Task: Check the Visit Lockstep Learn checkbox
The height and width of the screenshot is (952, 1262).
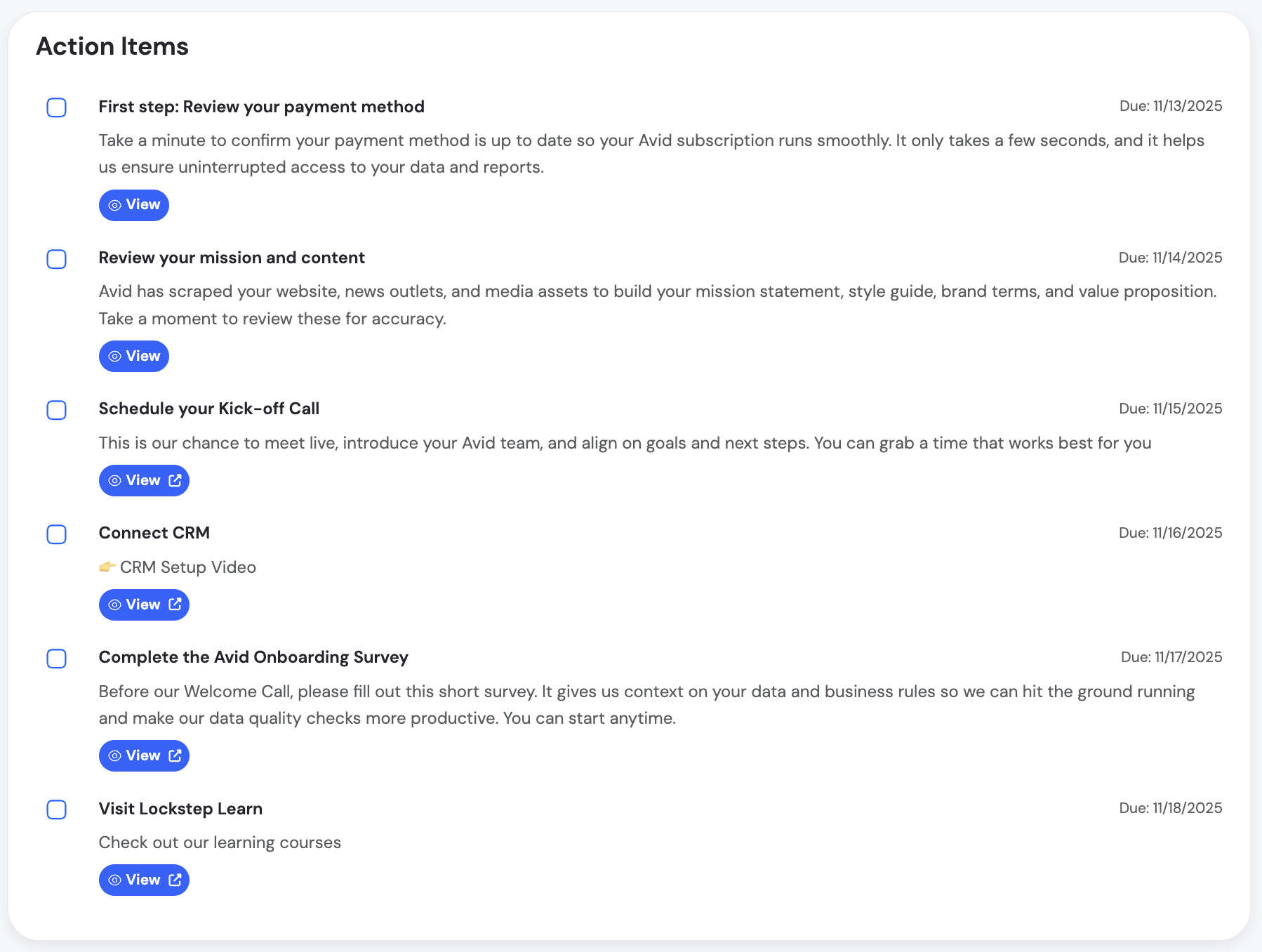Action: point(57,809)
